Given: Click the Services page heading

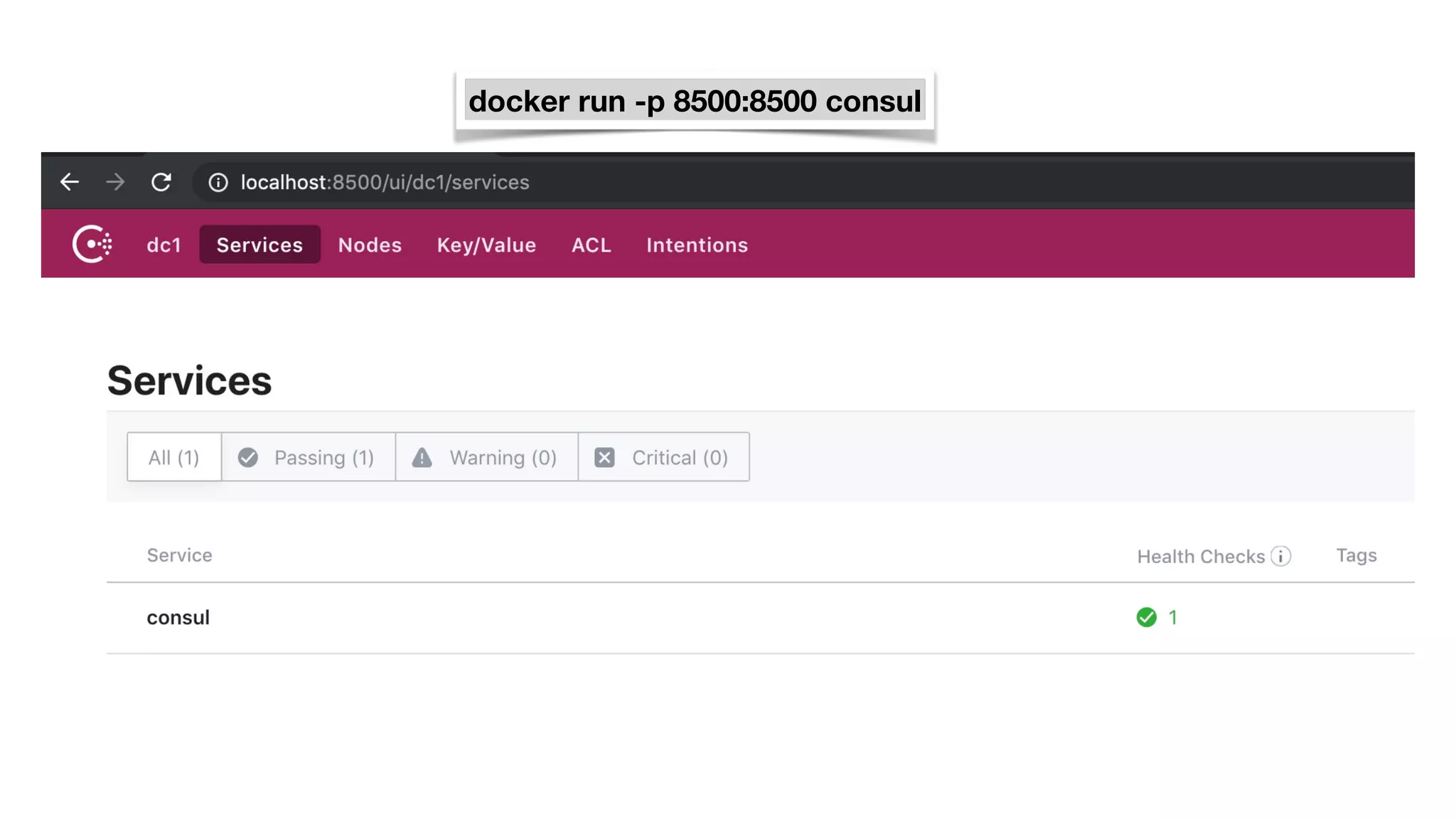Looking at the screenshot, I should pos(189,380).
